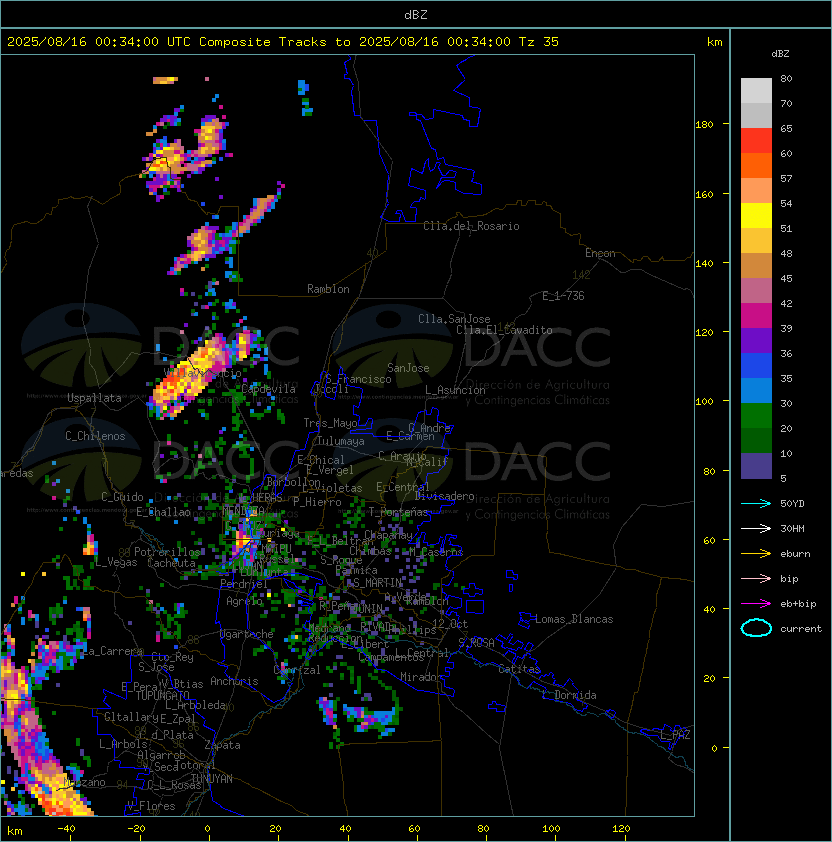Click the 'La_Carrera' map label
This screenshot has height=842, width=832.
tap(113, 652)
